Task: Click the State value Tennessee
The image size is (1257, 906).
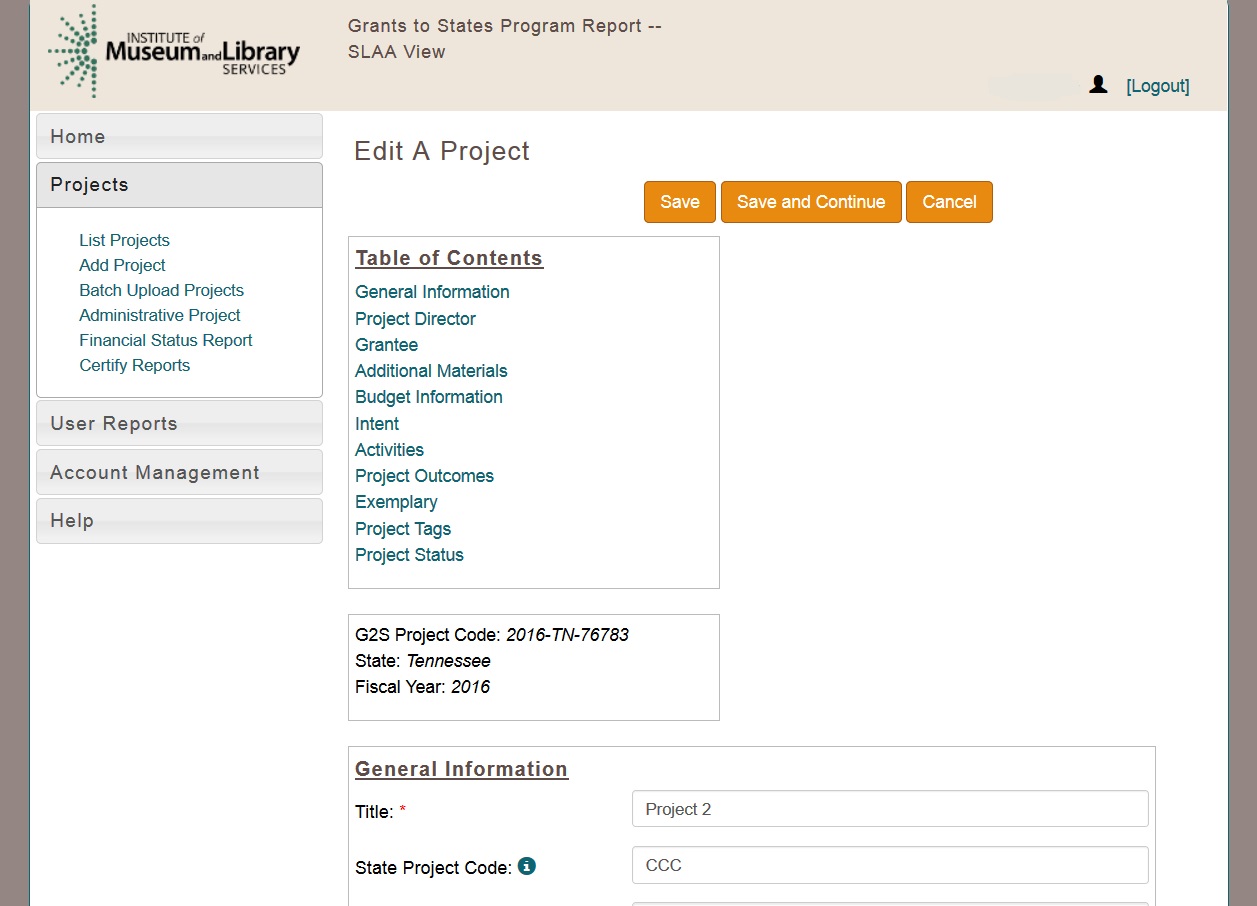Action: [448, 661]
